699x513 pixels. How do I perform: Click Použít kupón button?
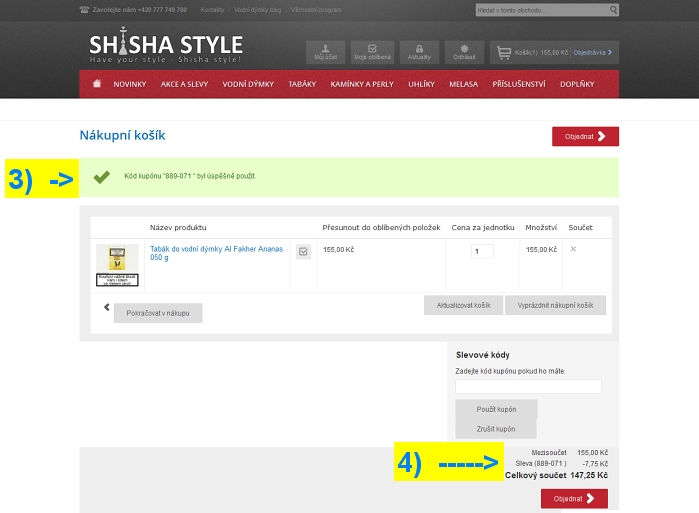(x=496, y=409)
